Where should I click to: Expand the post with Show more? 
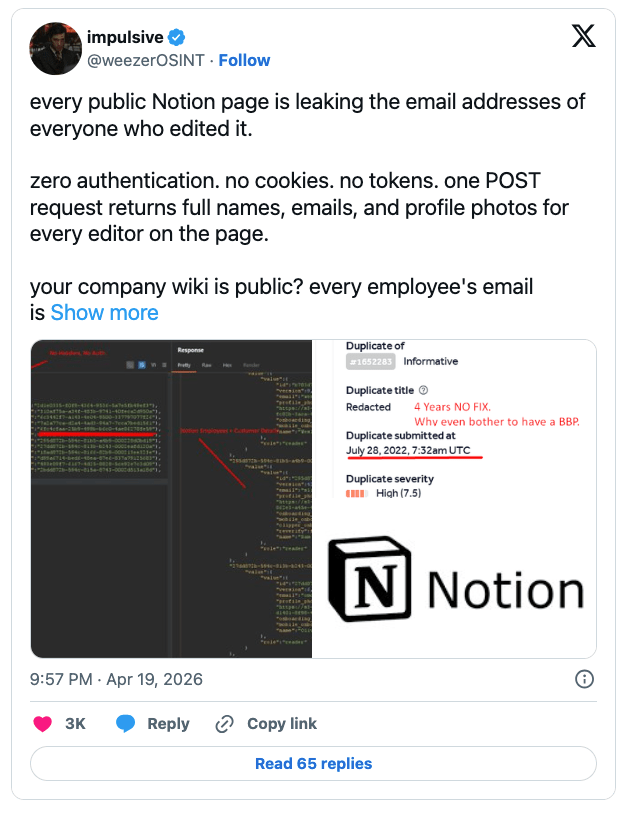point(104,312)
